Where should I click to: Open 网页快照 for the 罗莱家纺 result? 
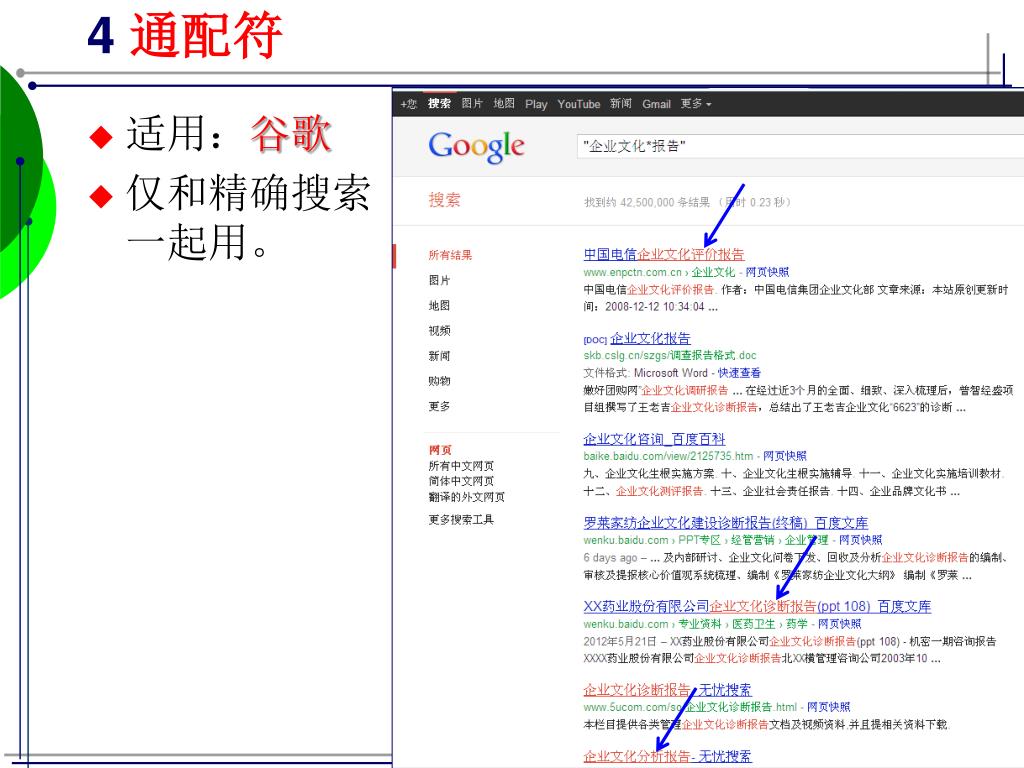point(860,540)
